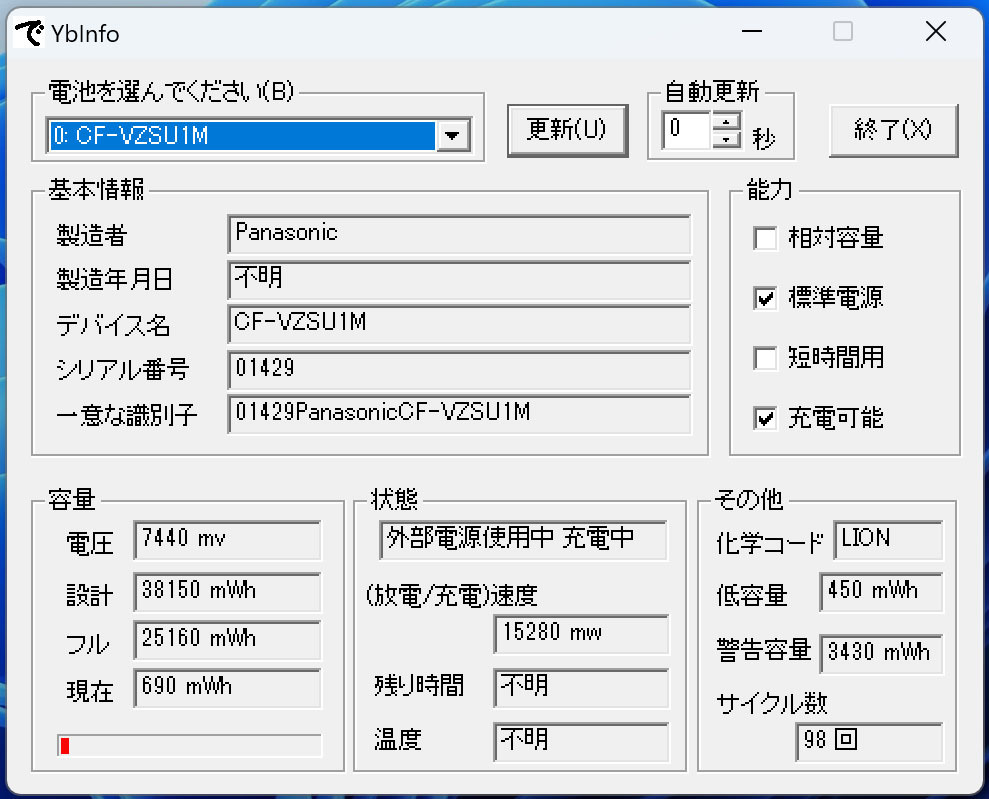Click the red battery level progress bar
The height and width of the screenshot is (799, 989).
click(189, 745)
